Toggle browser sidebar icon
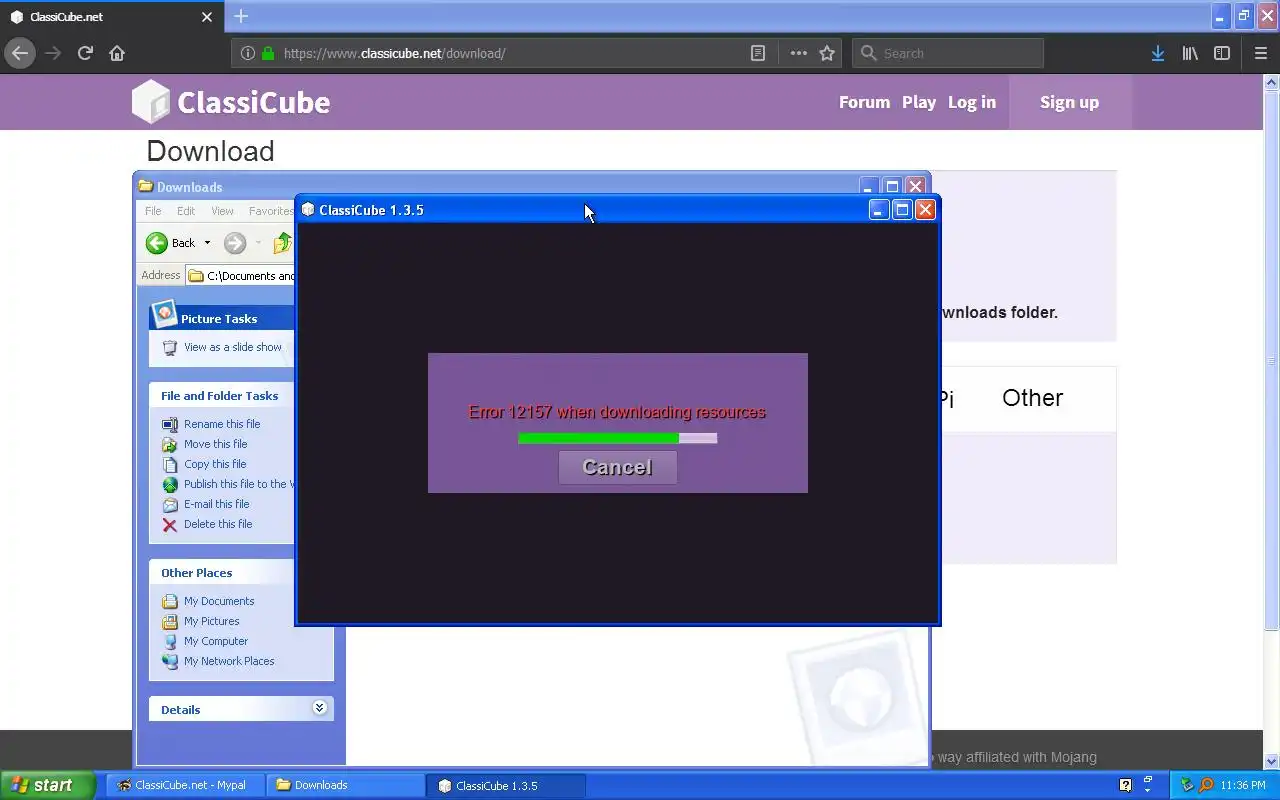 click(x=1222, y=53)
